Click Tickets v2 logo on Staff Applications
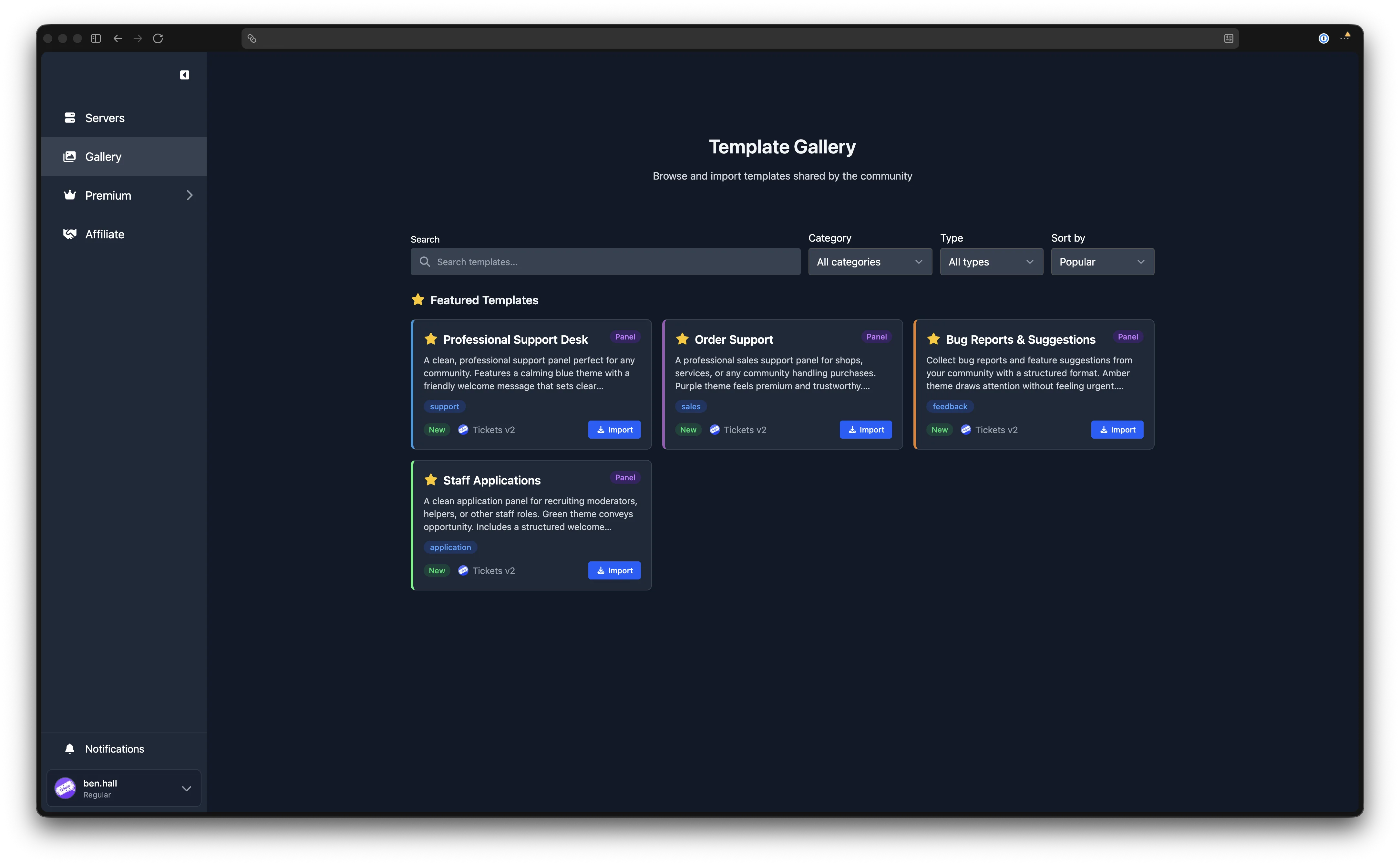Image resolution: width=1400 pixels, height=865 pixels. [463, 570]
